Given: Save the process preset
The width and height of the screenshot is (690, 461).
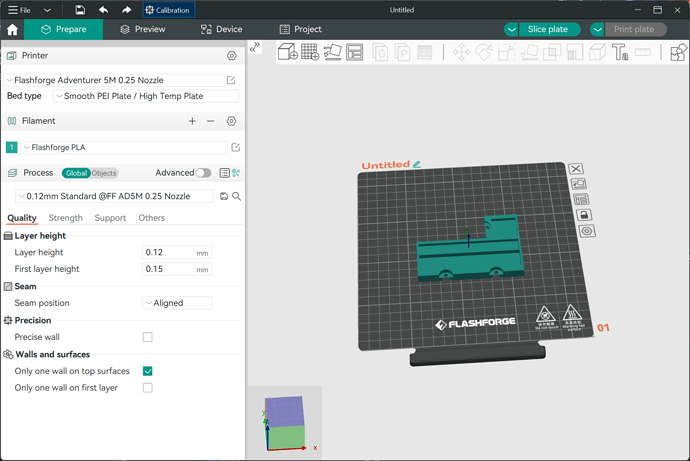Looking at the screenshot, I should [x=224, y=196].
